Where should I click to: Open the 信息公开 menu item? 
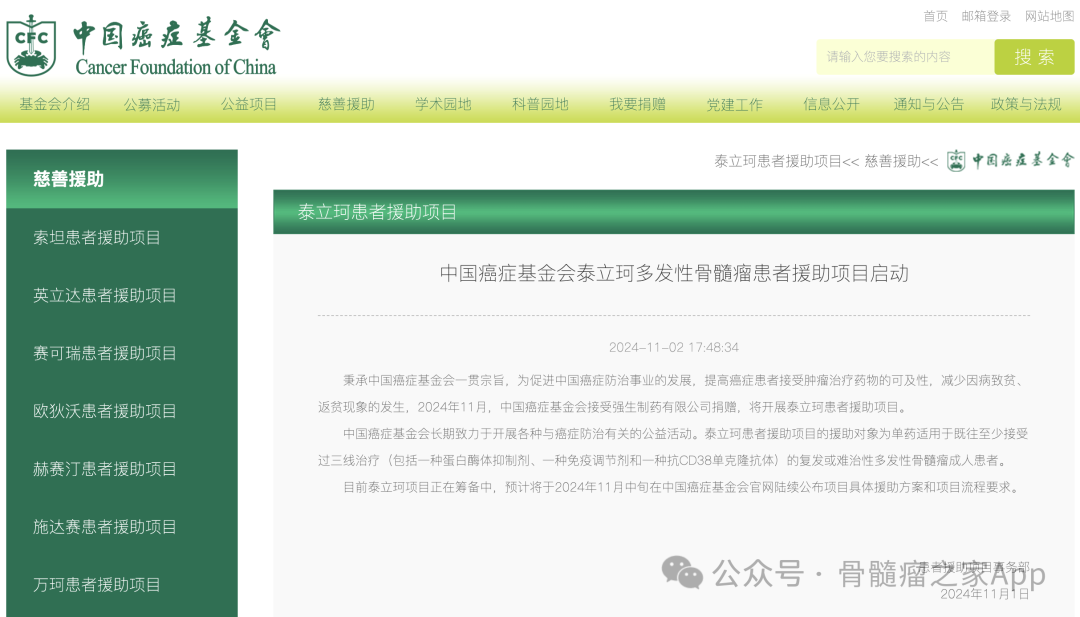point(831,104)
